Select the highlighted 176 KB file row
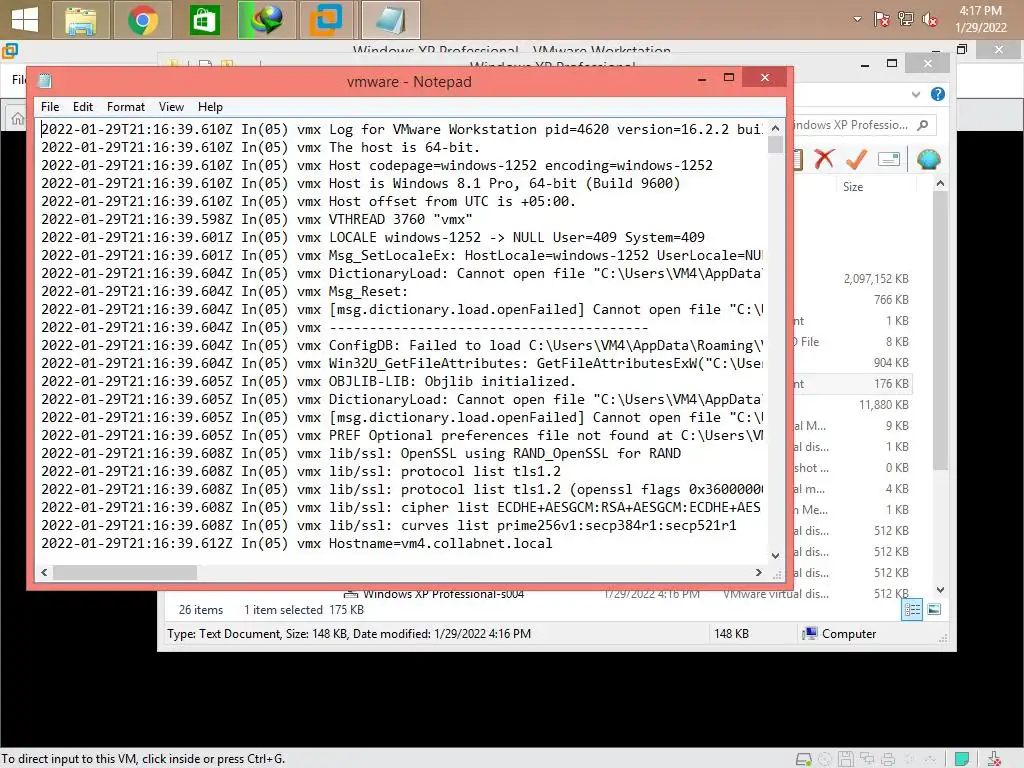The image size is (1024, 768). pos(853,384)
